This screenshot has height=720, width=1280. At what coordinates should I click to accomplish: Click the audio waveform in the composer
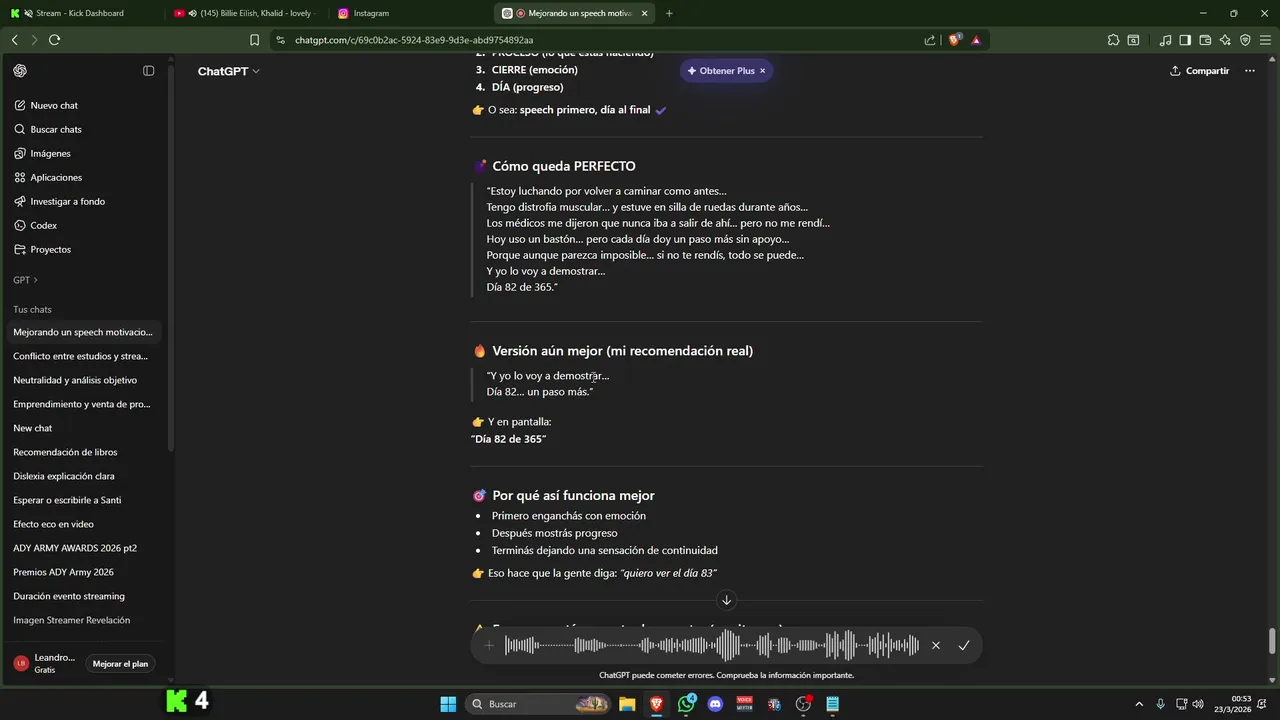tap(712, 646)
